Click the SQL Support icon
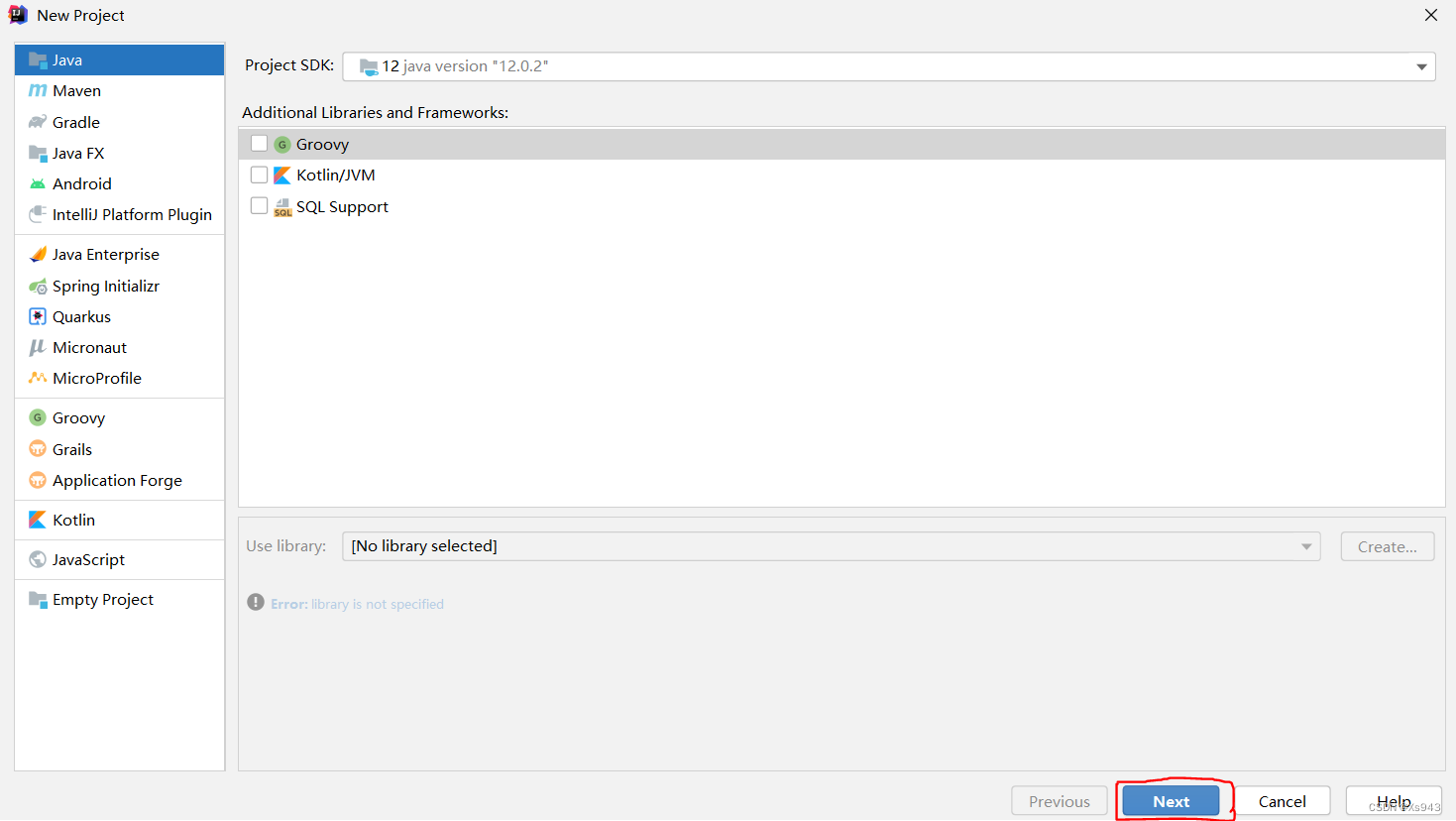1456x821 pixels. click(x=282, y=207)
